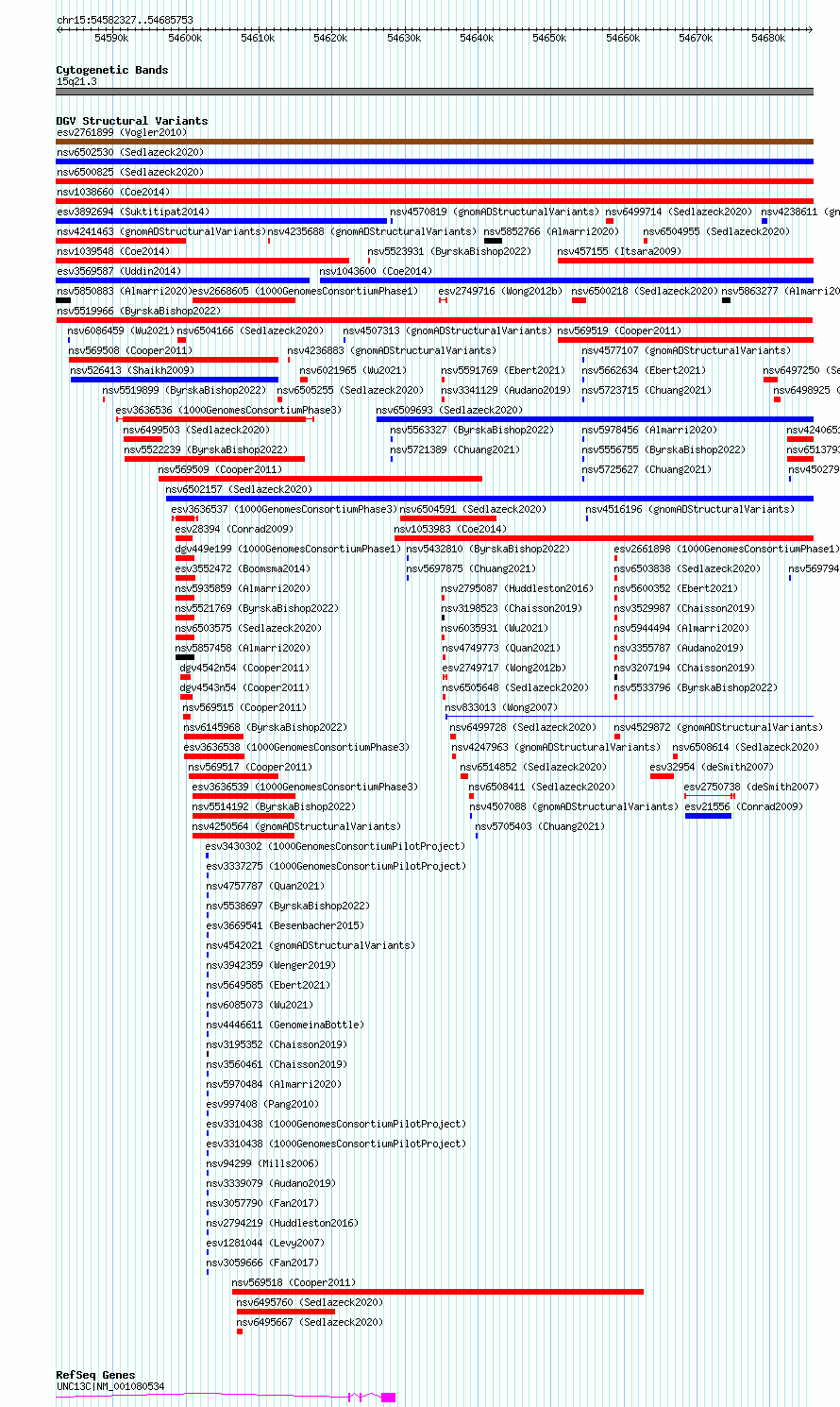Select label esv28394 (Conrad2009)
This screenshot has width=840, height=1407.
click(x=234, y=529)
